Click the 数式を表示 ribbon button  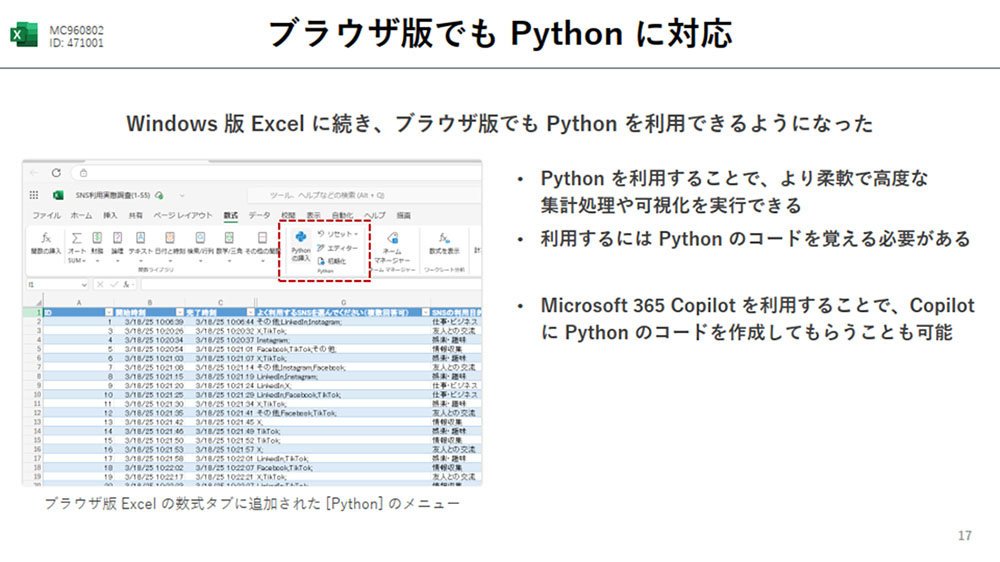[x=444, y=242]
